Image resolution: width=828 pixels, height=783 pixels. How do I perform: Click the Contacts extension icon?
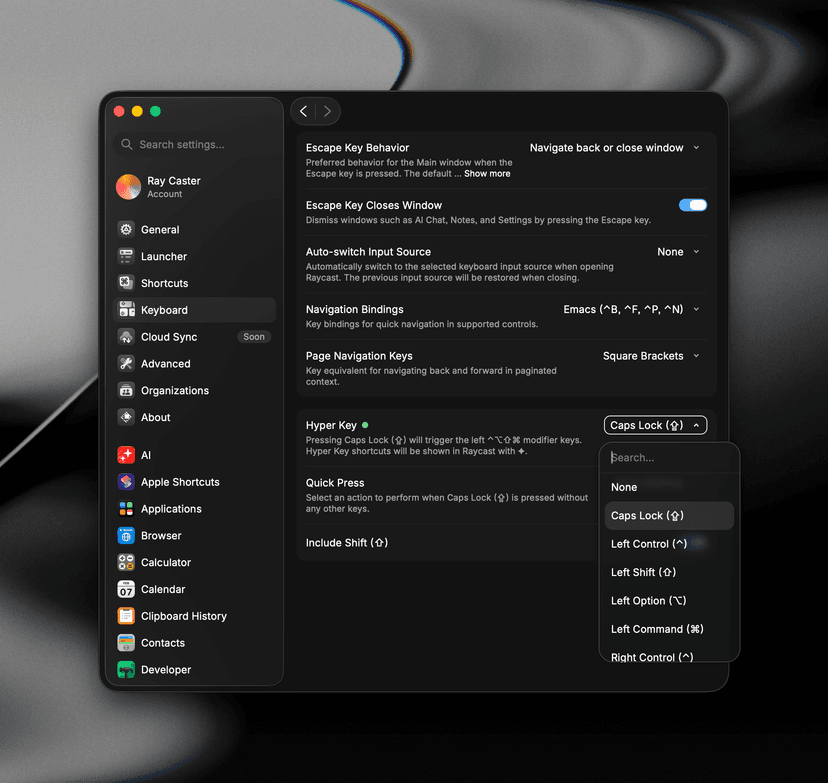[126, 643]
